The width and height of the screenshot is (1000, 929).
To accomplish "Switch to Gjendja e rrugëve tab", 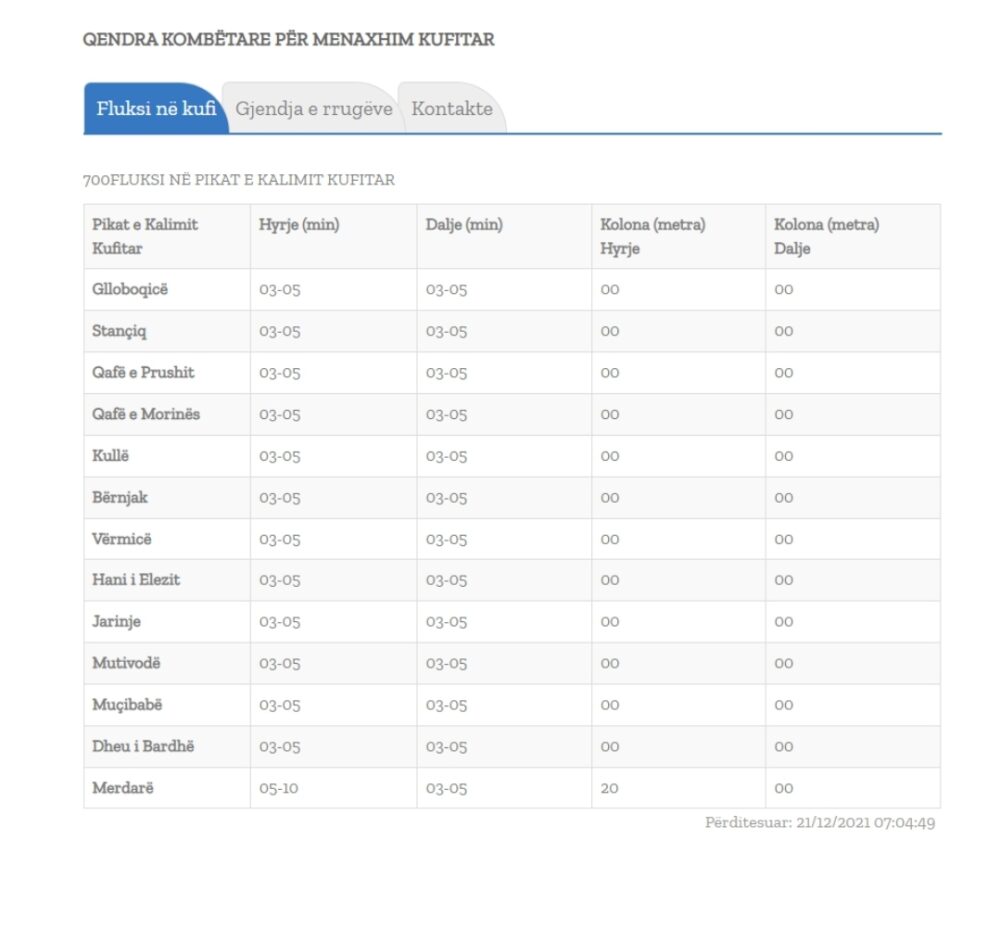I will coord(314,108).
